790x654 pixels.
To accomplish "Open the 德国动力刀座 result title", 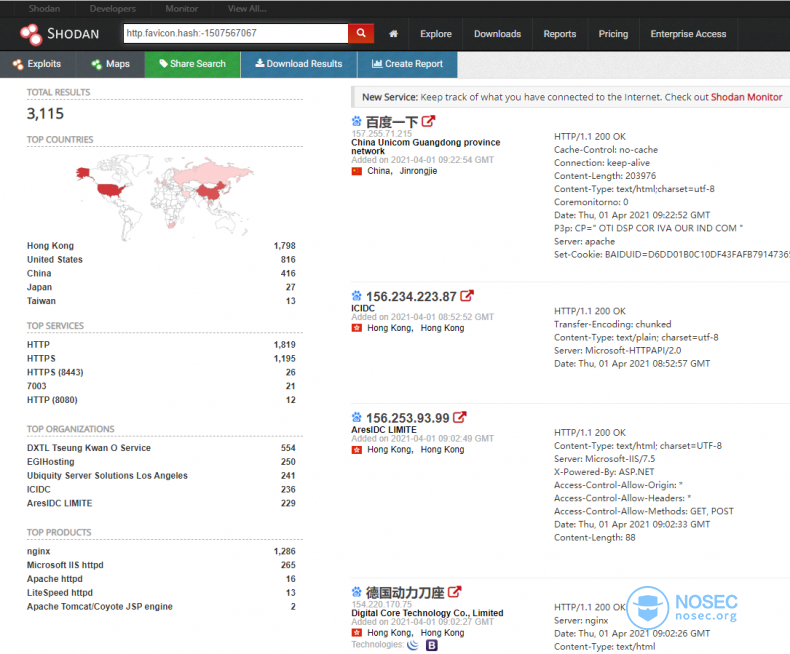I will coord(405,593).
